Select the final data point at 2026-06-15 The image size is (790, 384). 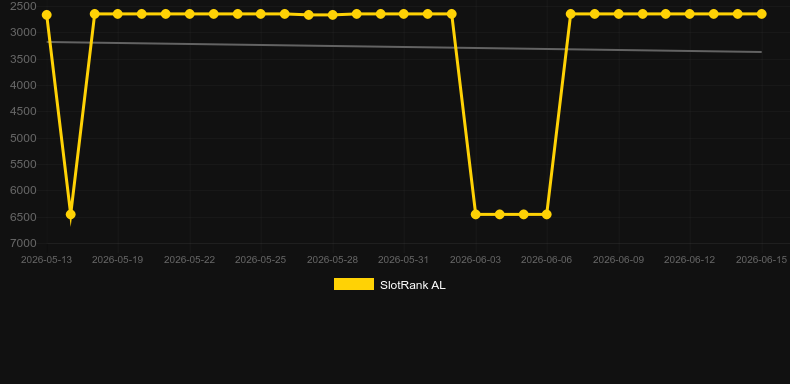[761, 14]
